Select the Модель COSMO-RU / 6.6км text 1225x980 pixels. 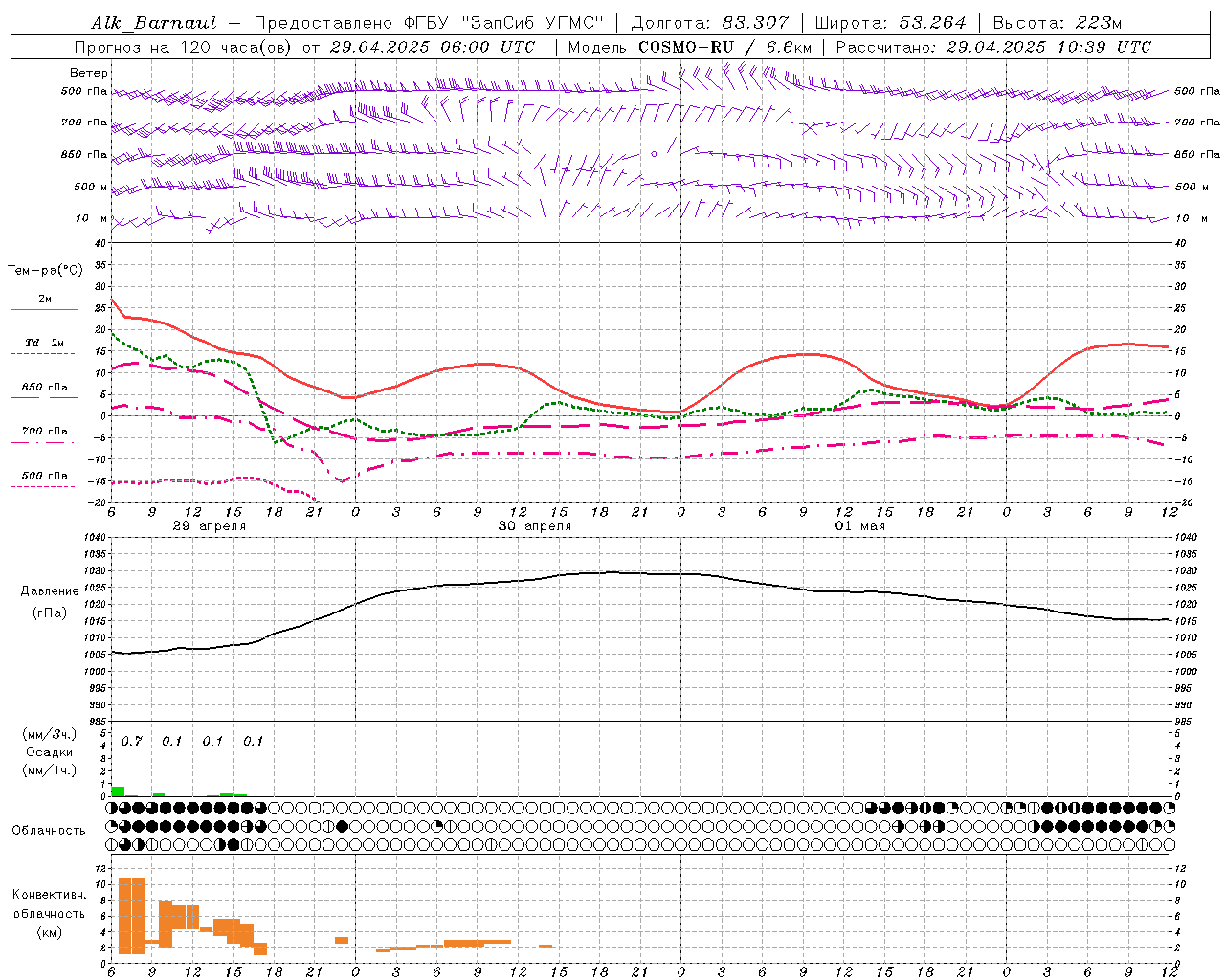click(x=690, y=47)
